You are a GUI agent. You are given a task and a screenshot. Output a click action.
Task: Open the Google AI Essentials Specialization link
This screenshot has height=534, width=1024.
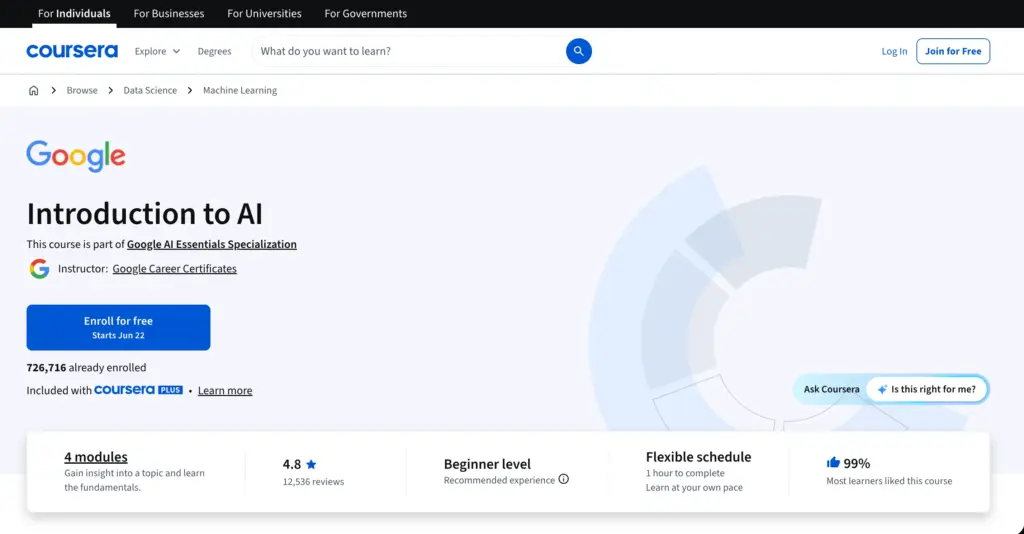click(x=212, y=244)
